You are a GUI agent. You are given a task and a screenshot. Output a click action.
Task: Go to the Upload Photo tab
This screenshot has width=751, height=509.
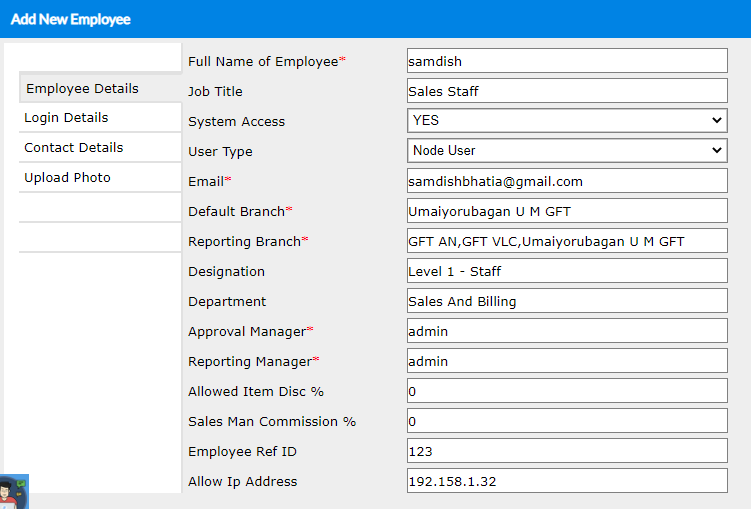[99, 178]
